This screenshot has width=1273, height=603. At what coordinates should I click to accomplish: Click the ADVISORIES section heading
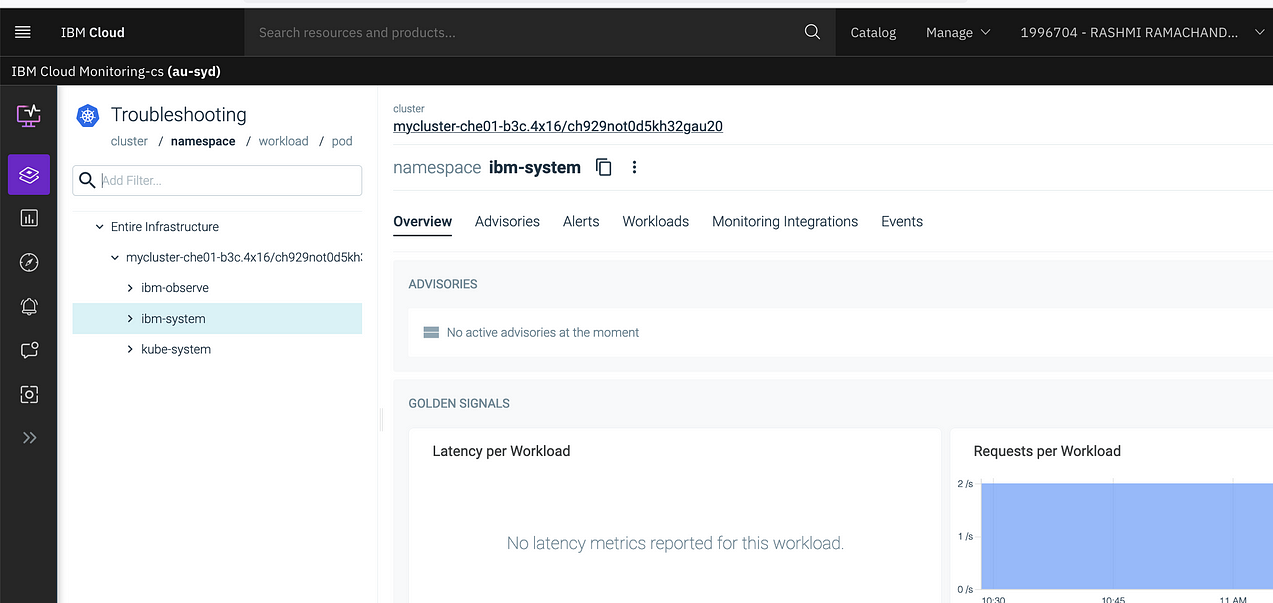click(x=443, y=285)
